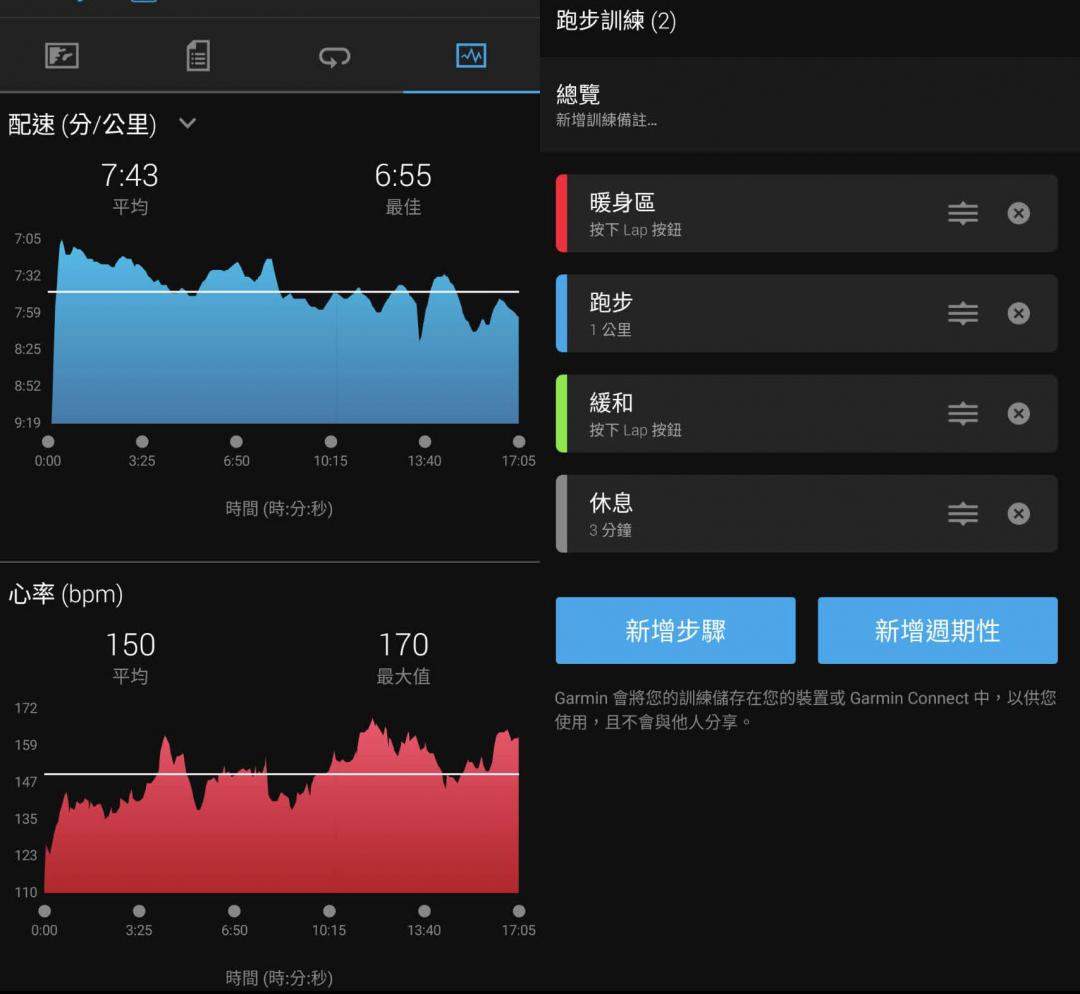Tap the reorder handle on 休息 step

962,513
